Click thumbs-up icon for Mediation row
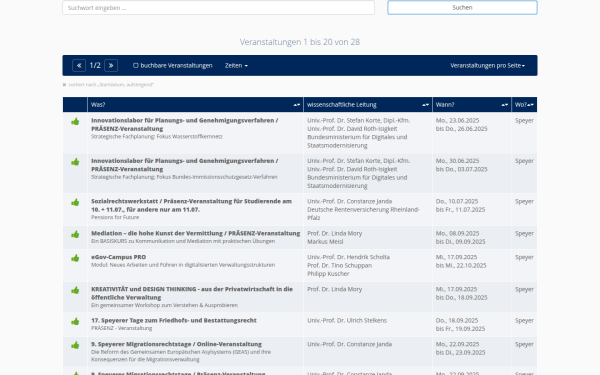Viewport: 600px width, 375px height. (x=75, y=235)
